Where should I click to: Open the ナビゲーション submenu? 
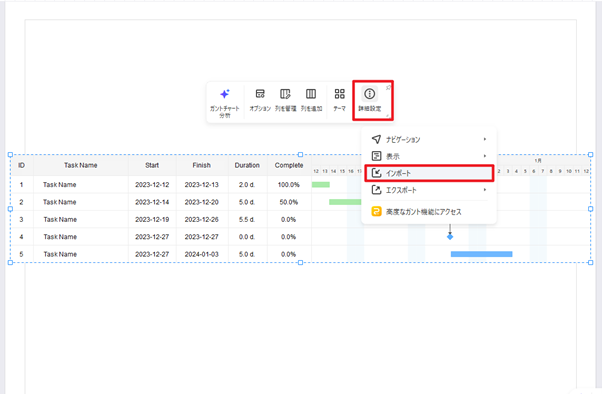pyautogui.click(x=429, y=139)
